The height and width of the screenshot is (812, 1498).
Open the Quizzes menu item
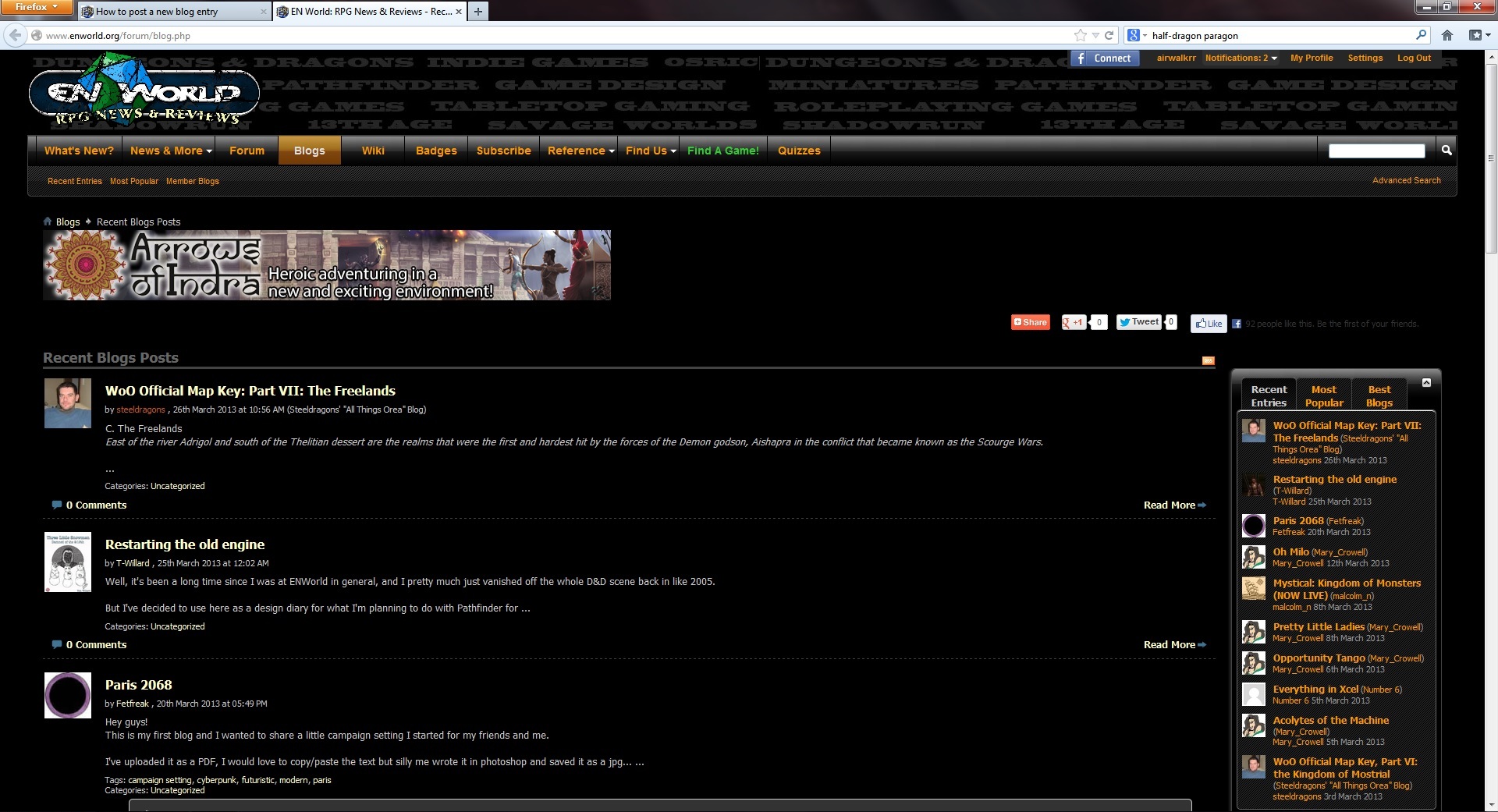pos(799,151)
